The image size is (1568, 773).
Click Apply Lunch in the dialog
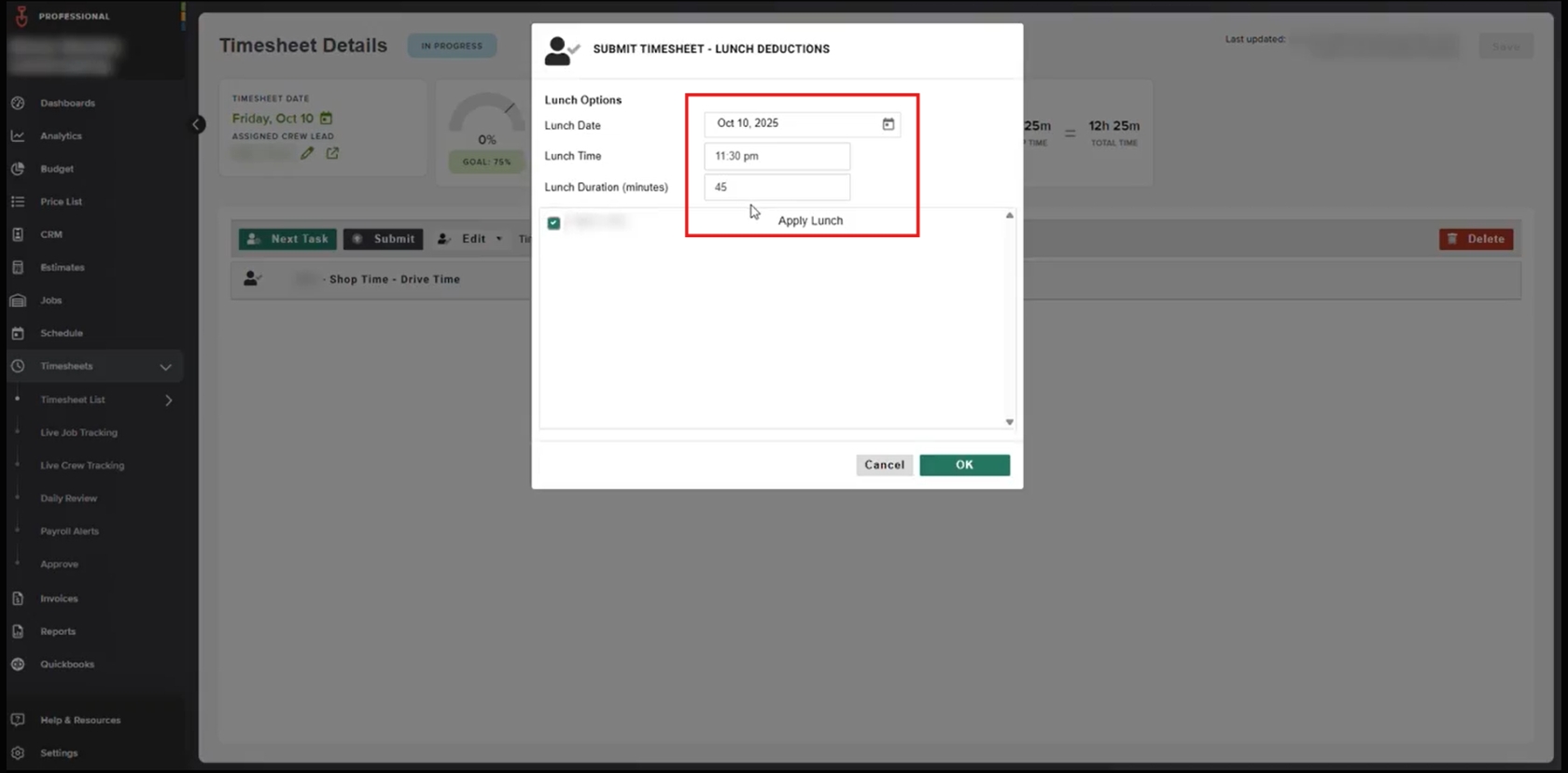pyautogui.click(x=810, y=221)
